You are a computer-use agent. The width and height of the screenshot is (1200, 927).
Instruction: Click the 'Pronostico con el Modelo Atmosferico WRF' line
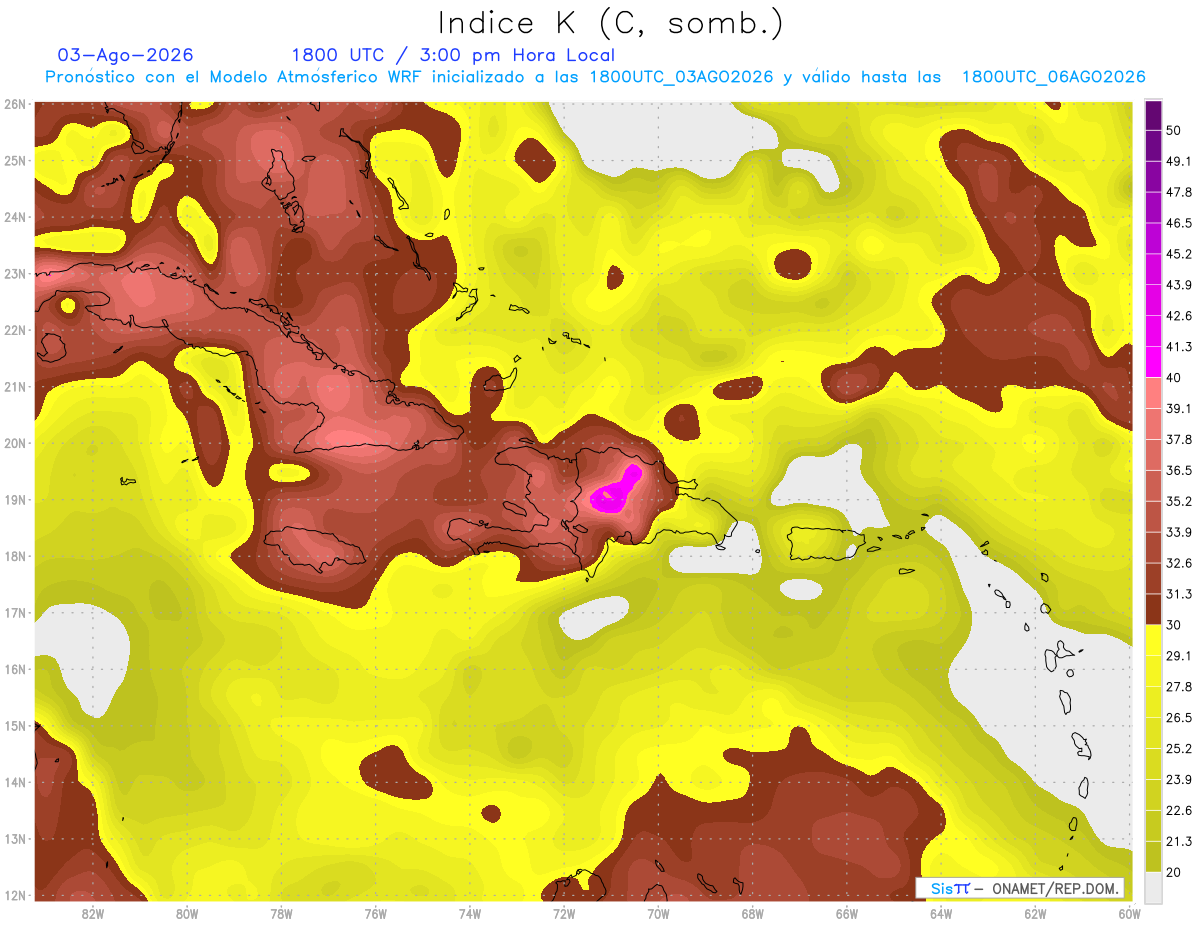tap(595, 77)
